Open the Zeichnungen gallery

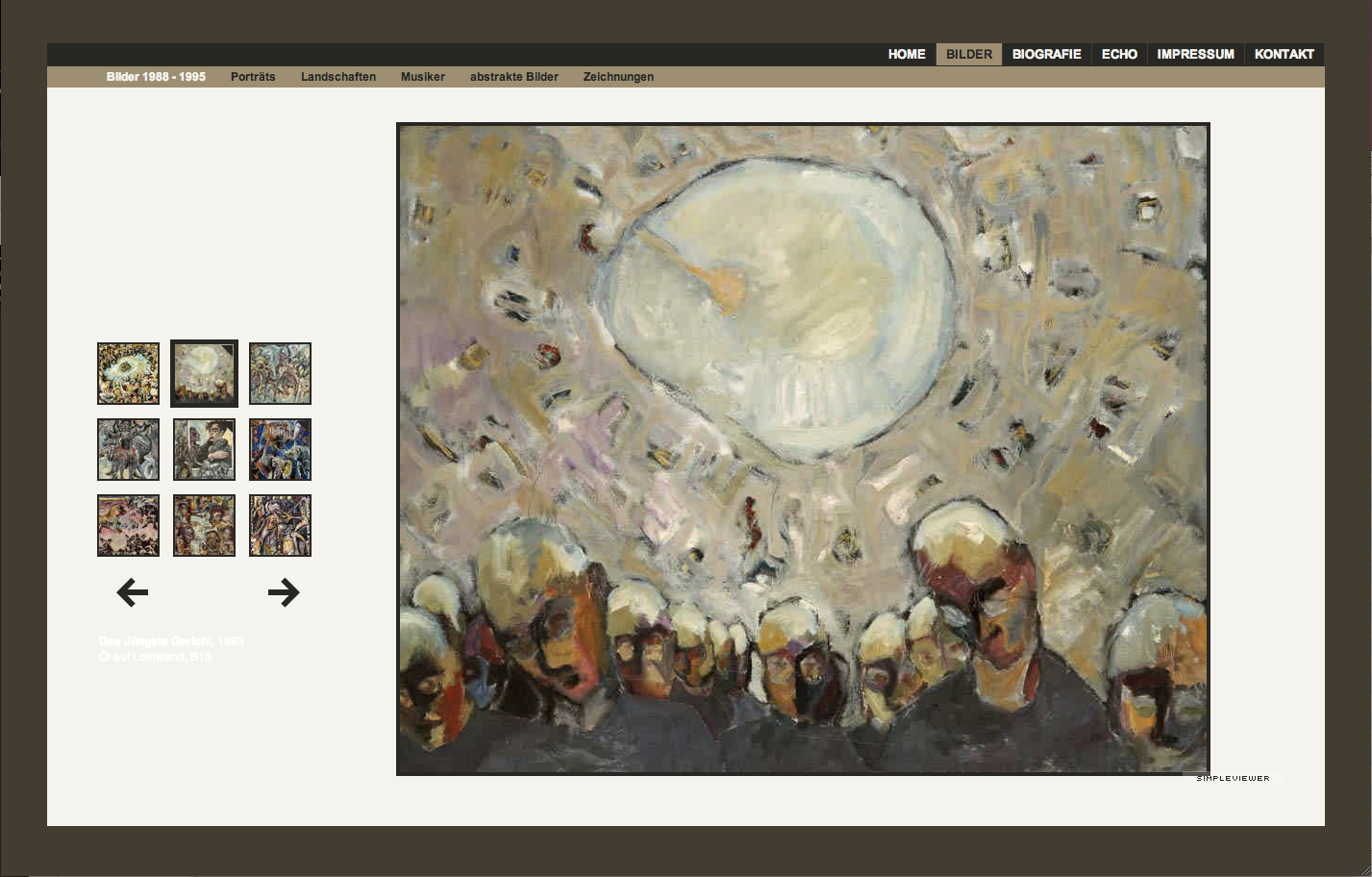pyautogui.click(x=618, y=77)
